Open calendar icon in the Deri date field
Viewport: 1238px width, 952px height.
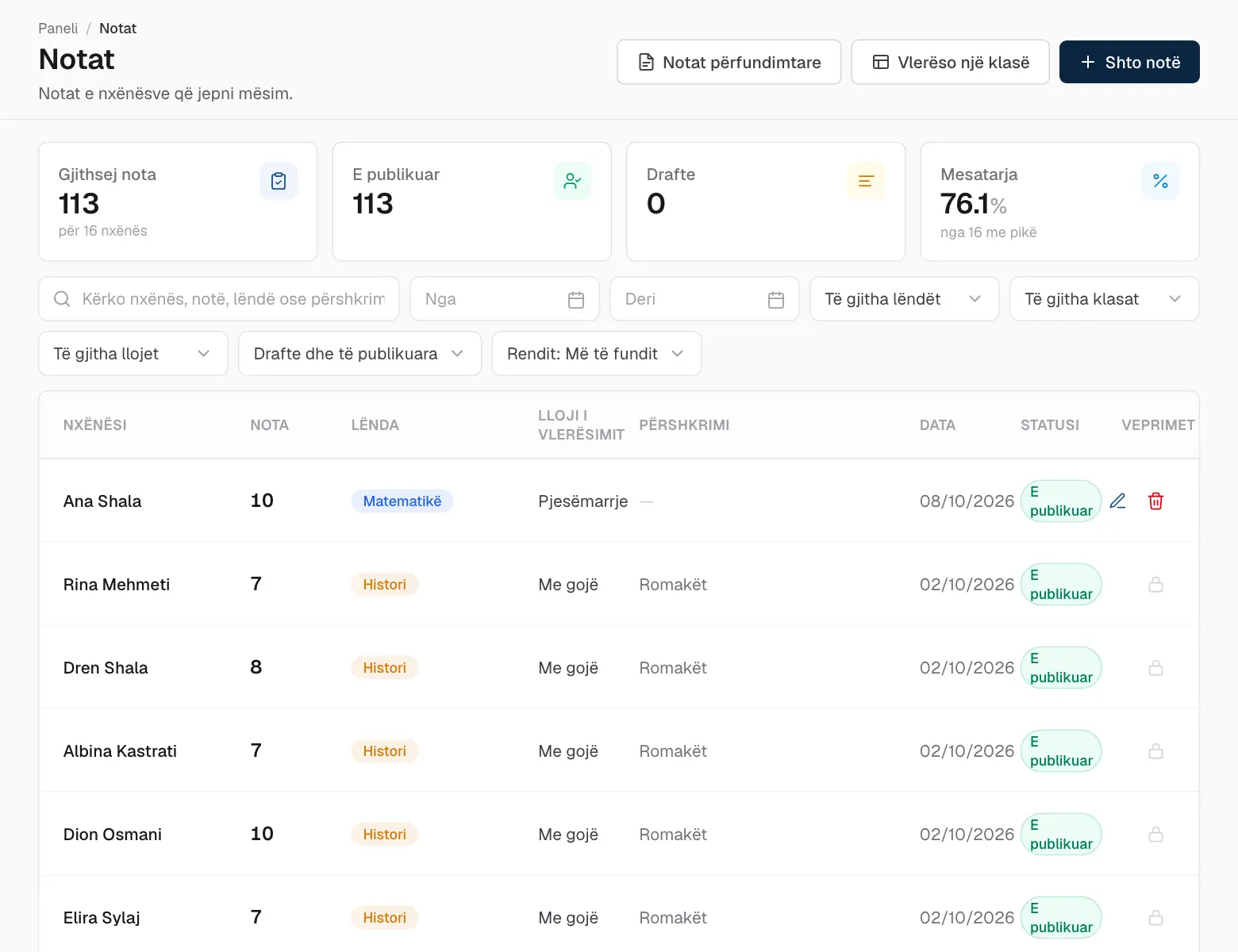click(776, 300)
